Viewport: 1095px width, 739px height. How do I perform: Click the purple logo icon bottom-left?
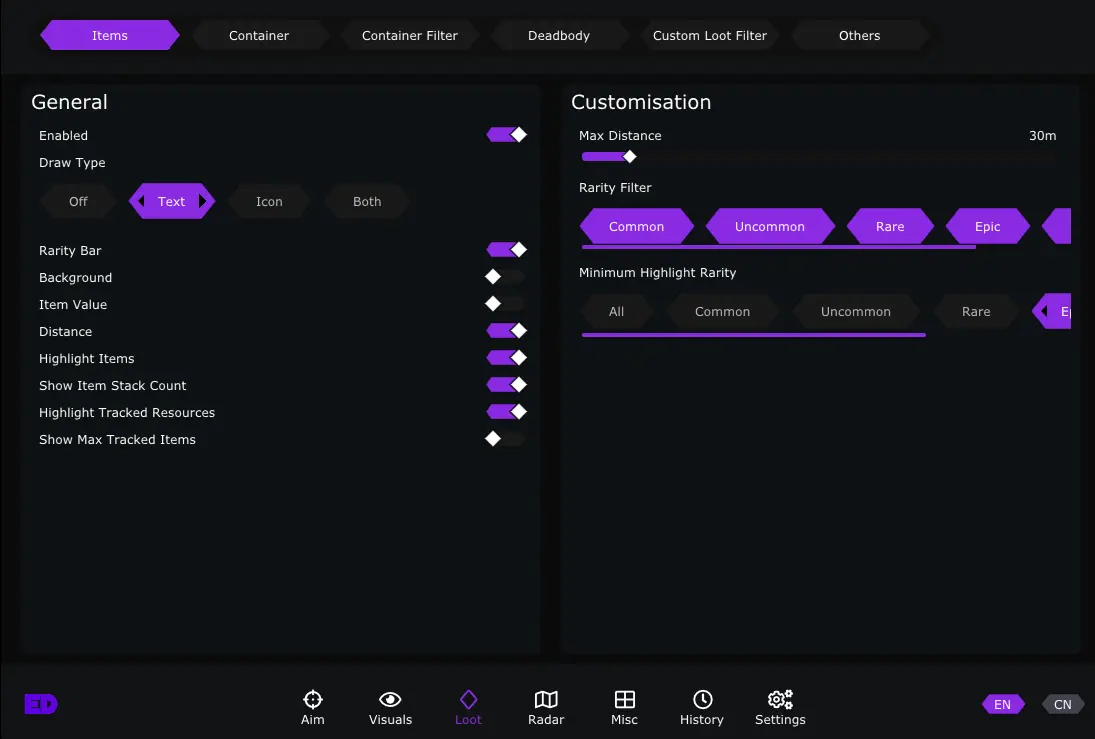tap(41, 704)
